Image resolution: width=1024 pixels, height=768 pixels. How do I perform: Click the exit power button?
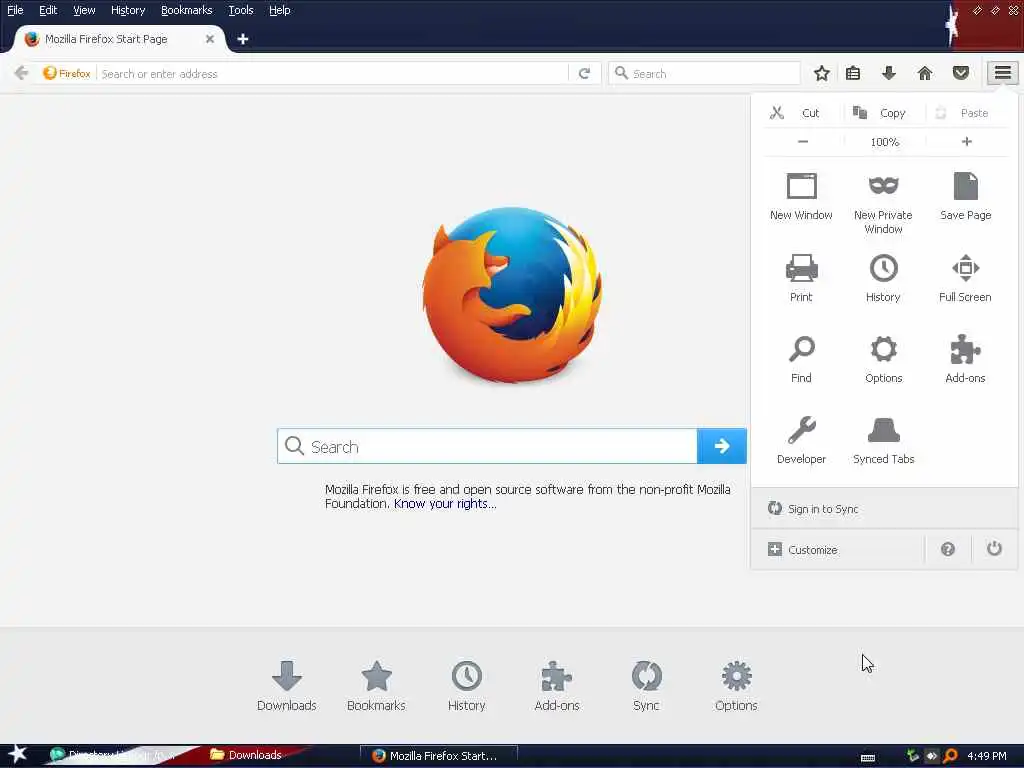click(994, 549)
